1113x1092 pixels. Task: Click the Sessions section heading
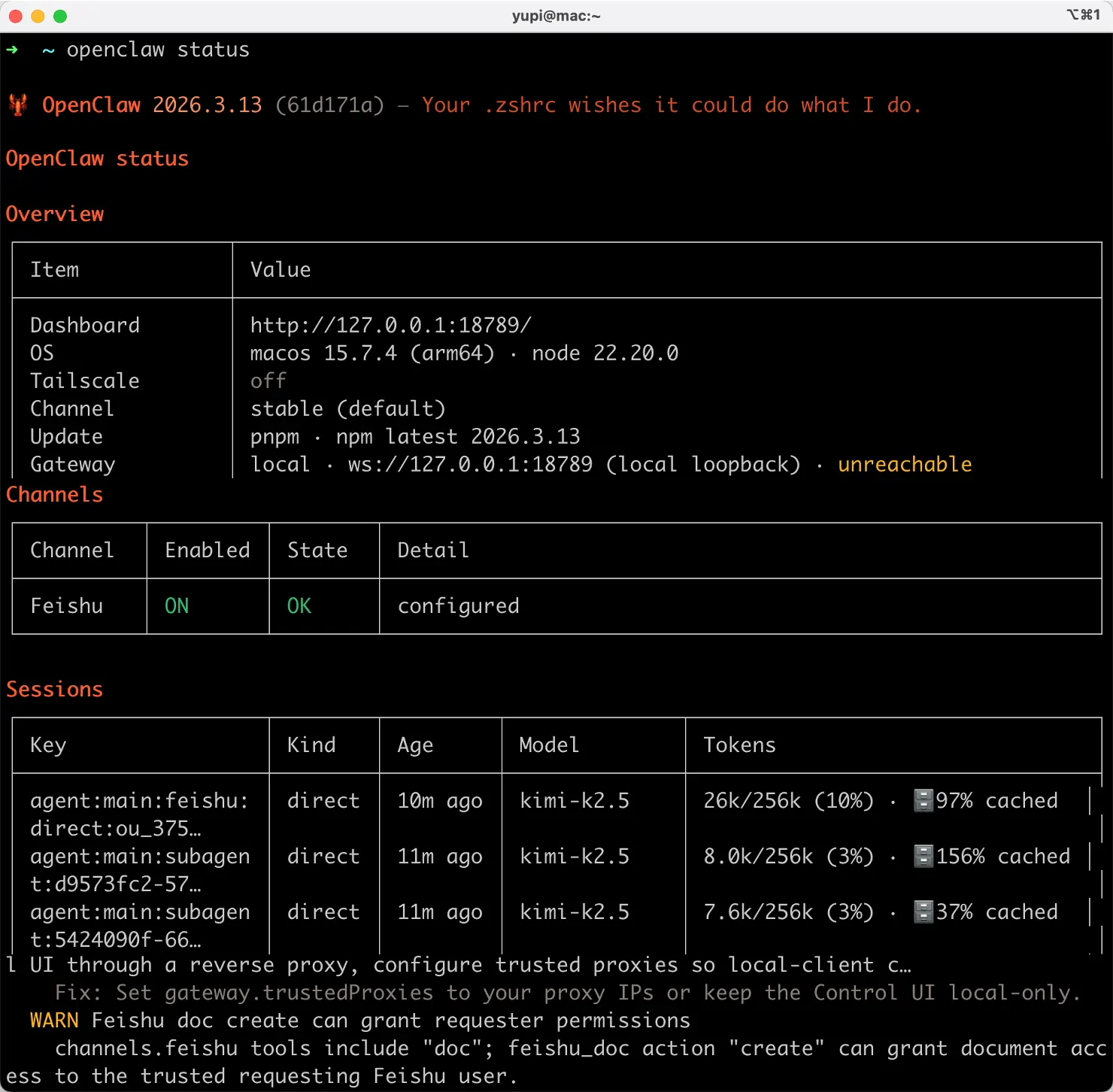54,689
